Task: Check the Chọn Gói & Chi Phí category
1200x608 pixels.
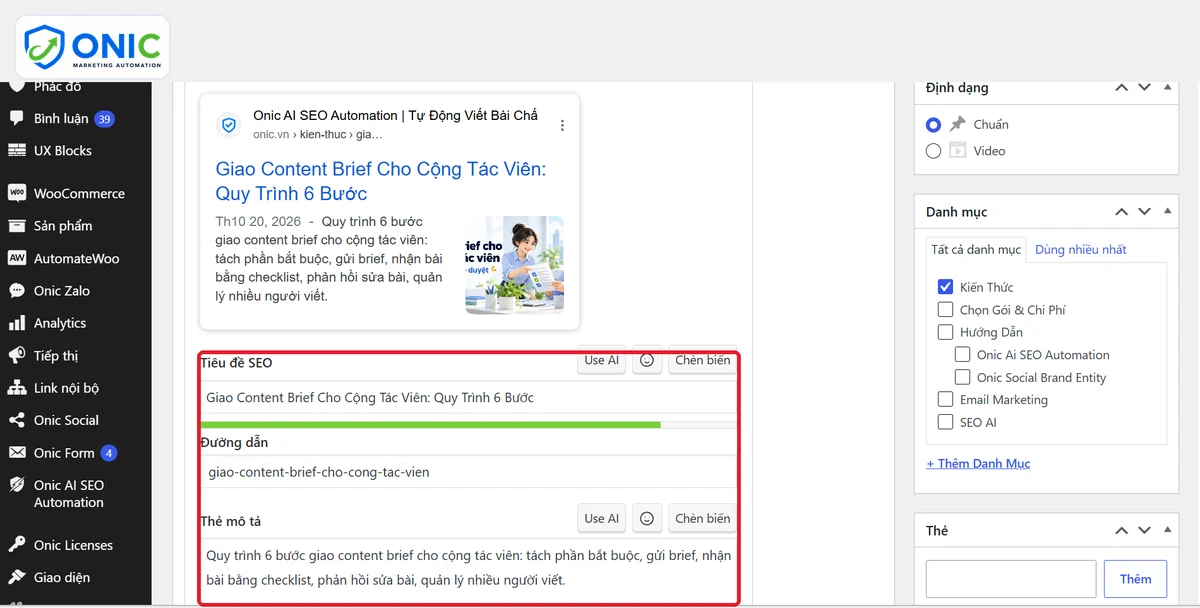Action: point(945,310)
